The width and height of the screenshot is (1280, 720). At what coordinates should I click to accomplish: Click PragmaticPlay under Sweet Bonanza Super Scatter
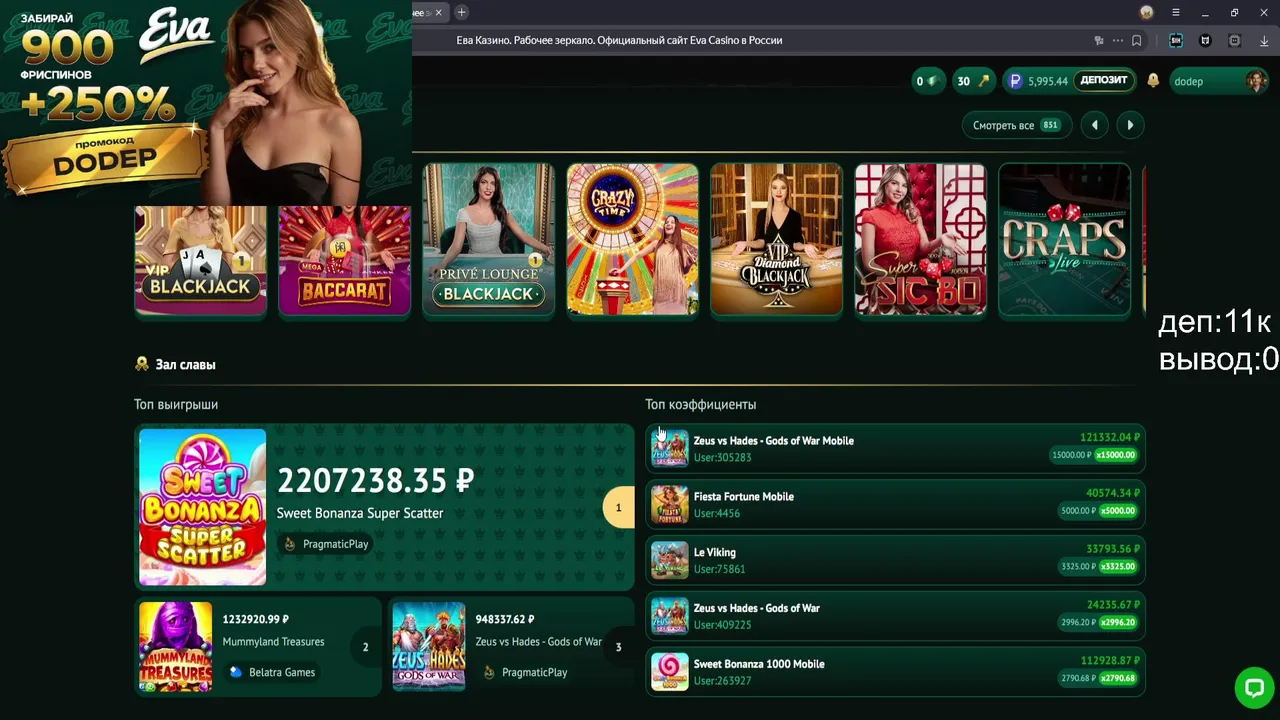(326, 544)
